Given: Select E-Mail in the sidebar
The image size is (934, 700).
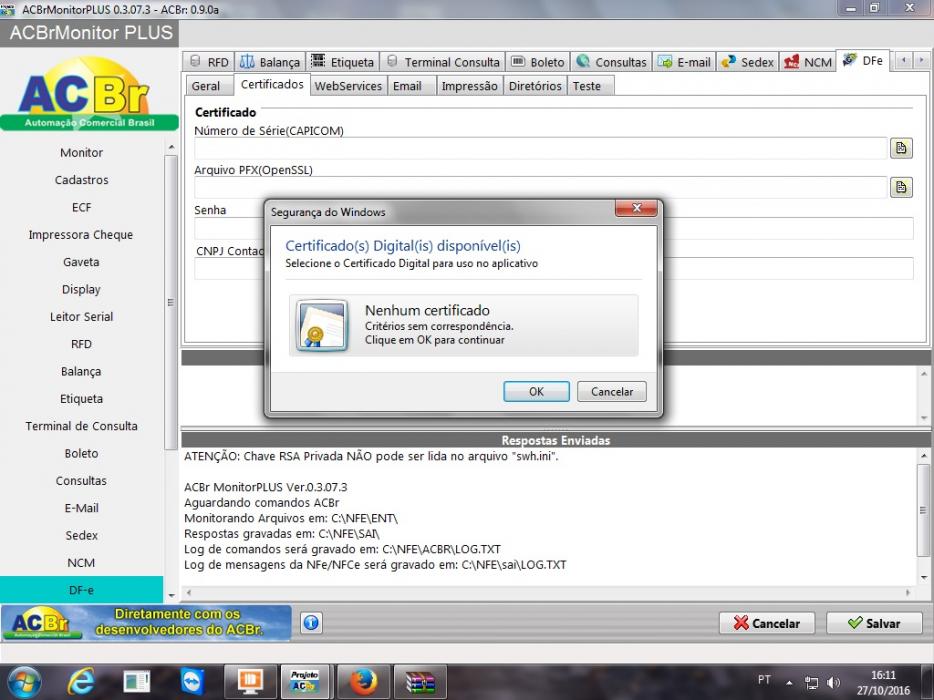Looking at the screenshot, I should [x=82, y=509].
